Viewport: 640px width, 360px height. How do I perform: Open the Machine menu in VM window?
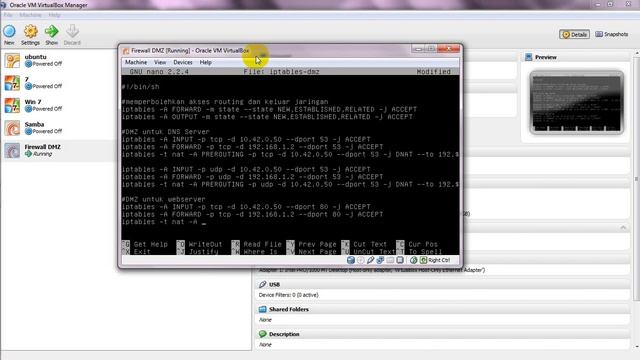click(136, 62)
